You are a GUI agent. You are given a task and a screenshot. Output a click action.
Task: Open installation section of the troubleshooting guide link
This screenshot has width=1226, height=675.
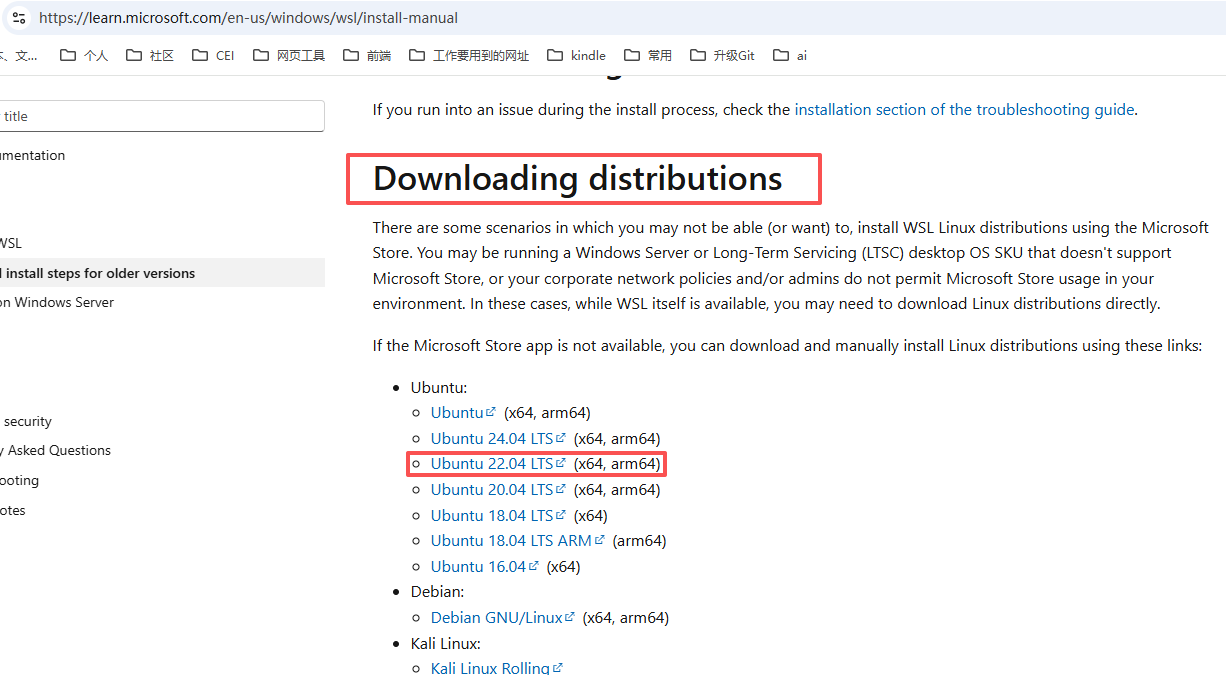coord(964,110)
